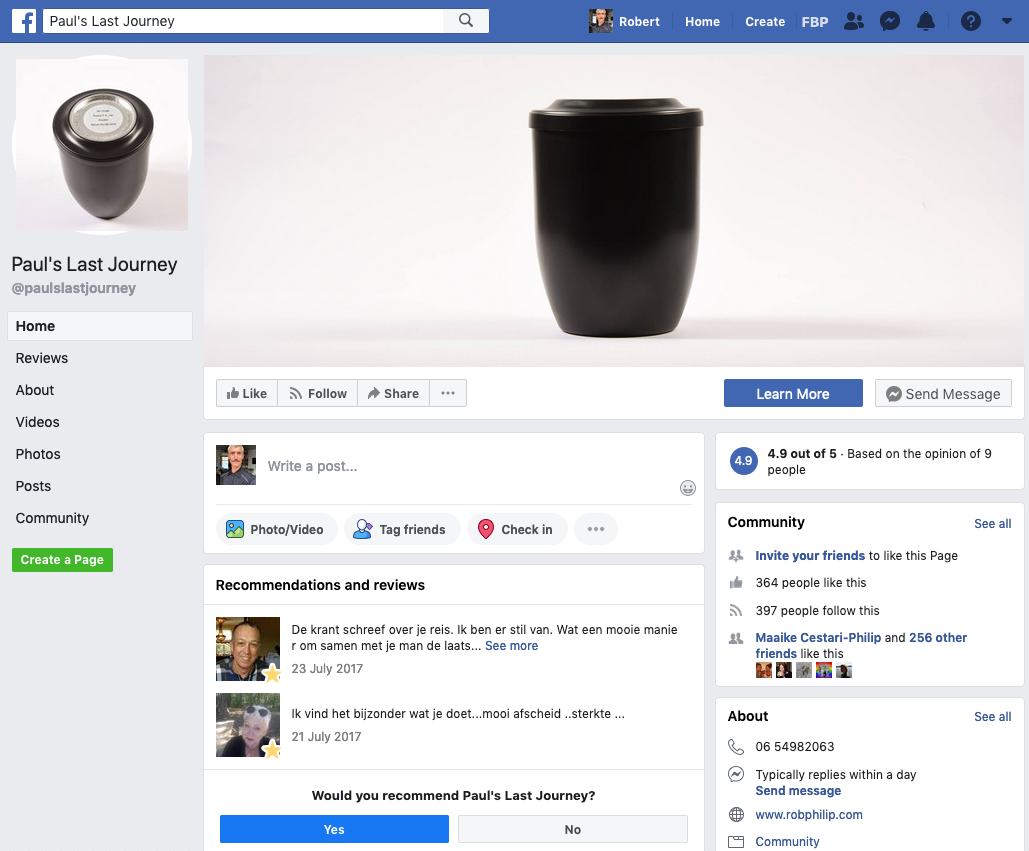Open the Friend Requests icon
The image size is (1029, 851).
point(854,21)
